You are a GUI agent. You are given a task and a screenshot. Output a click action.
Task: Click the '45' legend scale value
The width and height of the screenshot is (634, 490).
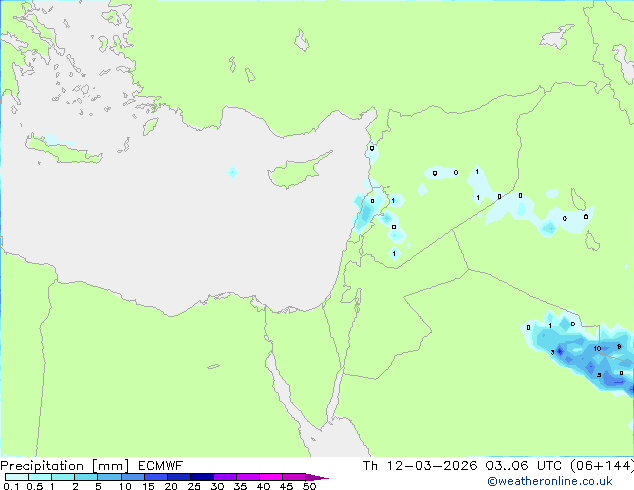point(286,486)
